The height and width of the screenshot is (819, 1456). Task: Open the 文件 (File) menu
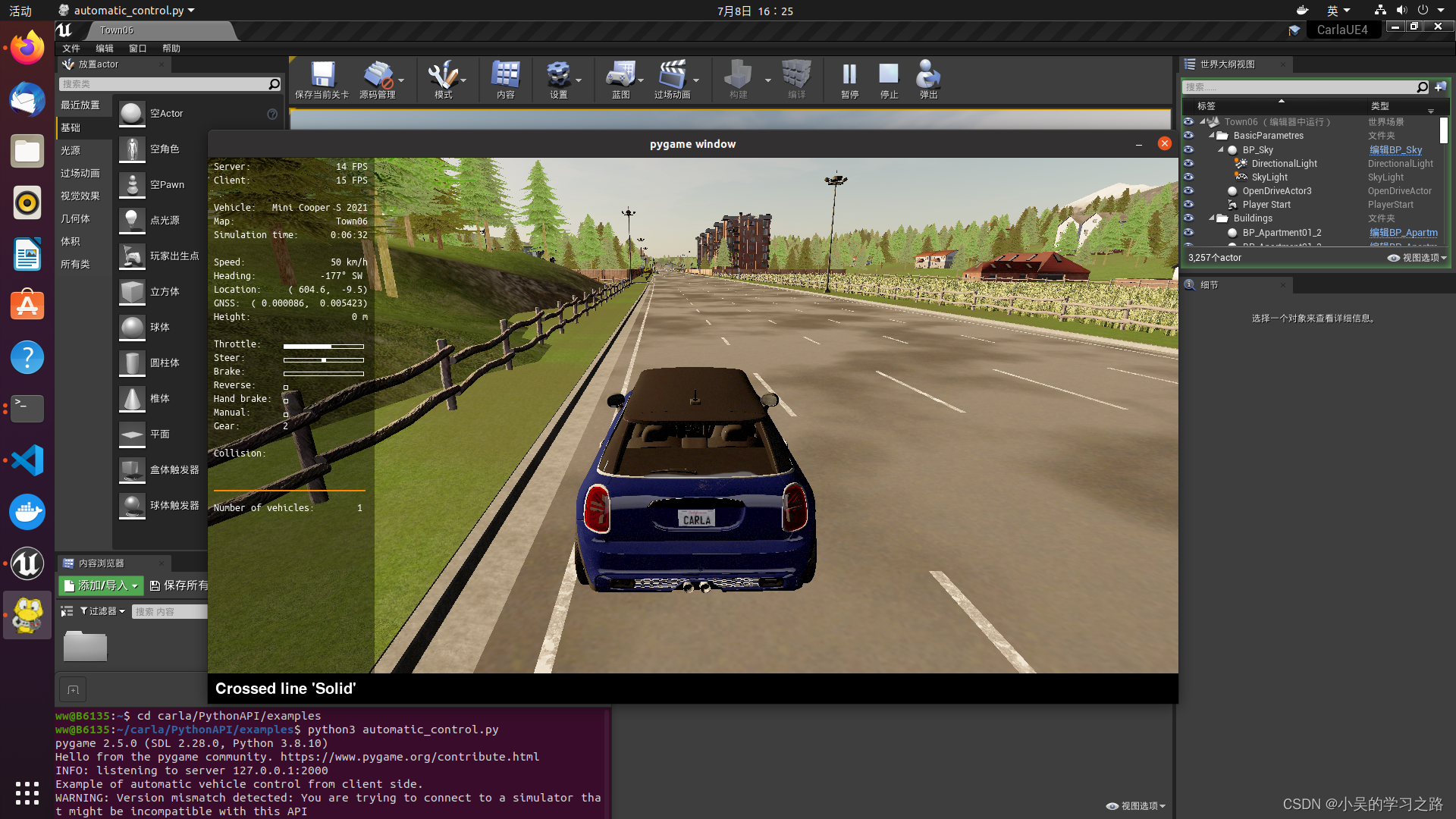point(71,47)
